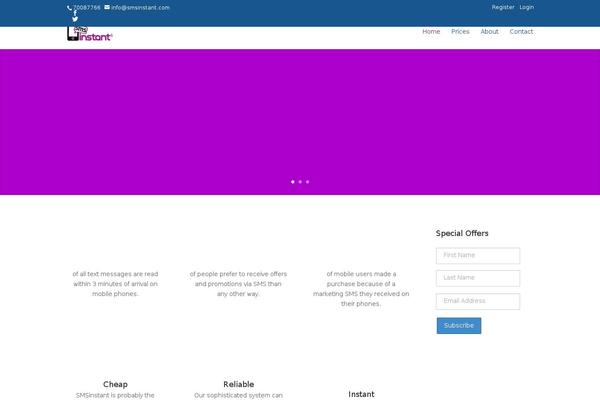Click text 'of all text messages are read'

pos(115,274)
